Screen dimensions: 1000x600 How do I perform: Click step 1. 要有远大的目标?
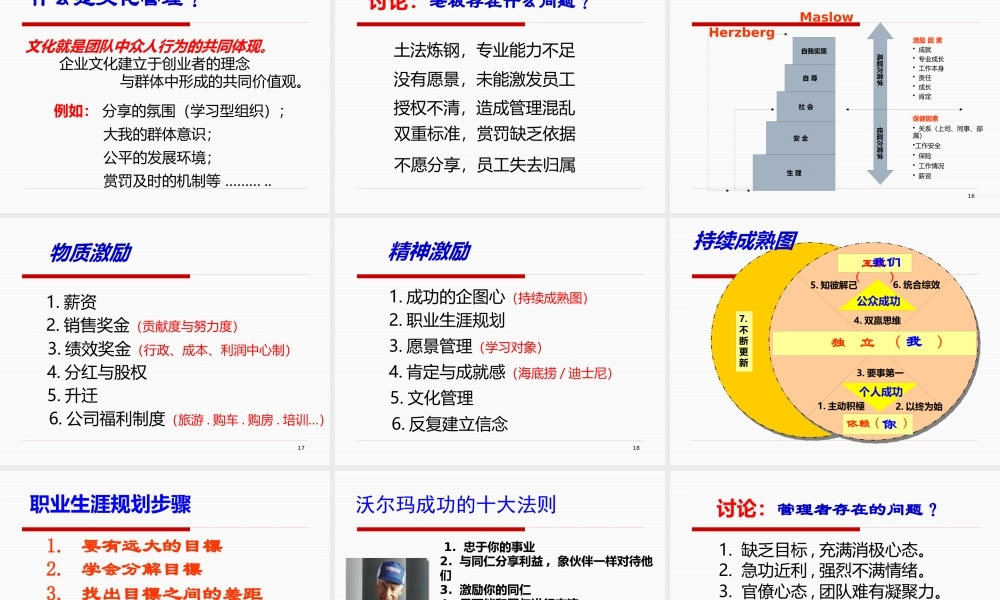(134, 546)
